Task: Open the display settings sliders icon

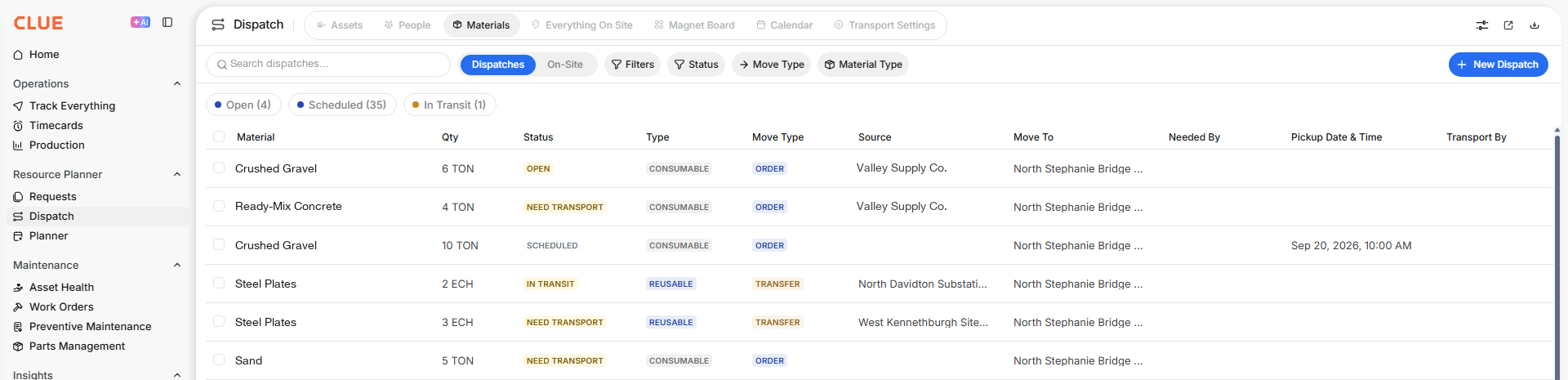Action: click(1482, 25)
